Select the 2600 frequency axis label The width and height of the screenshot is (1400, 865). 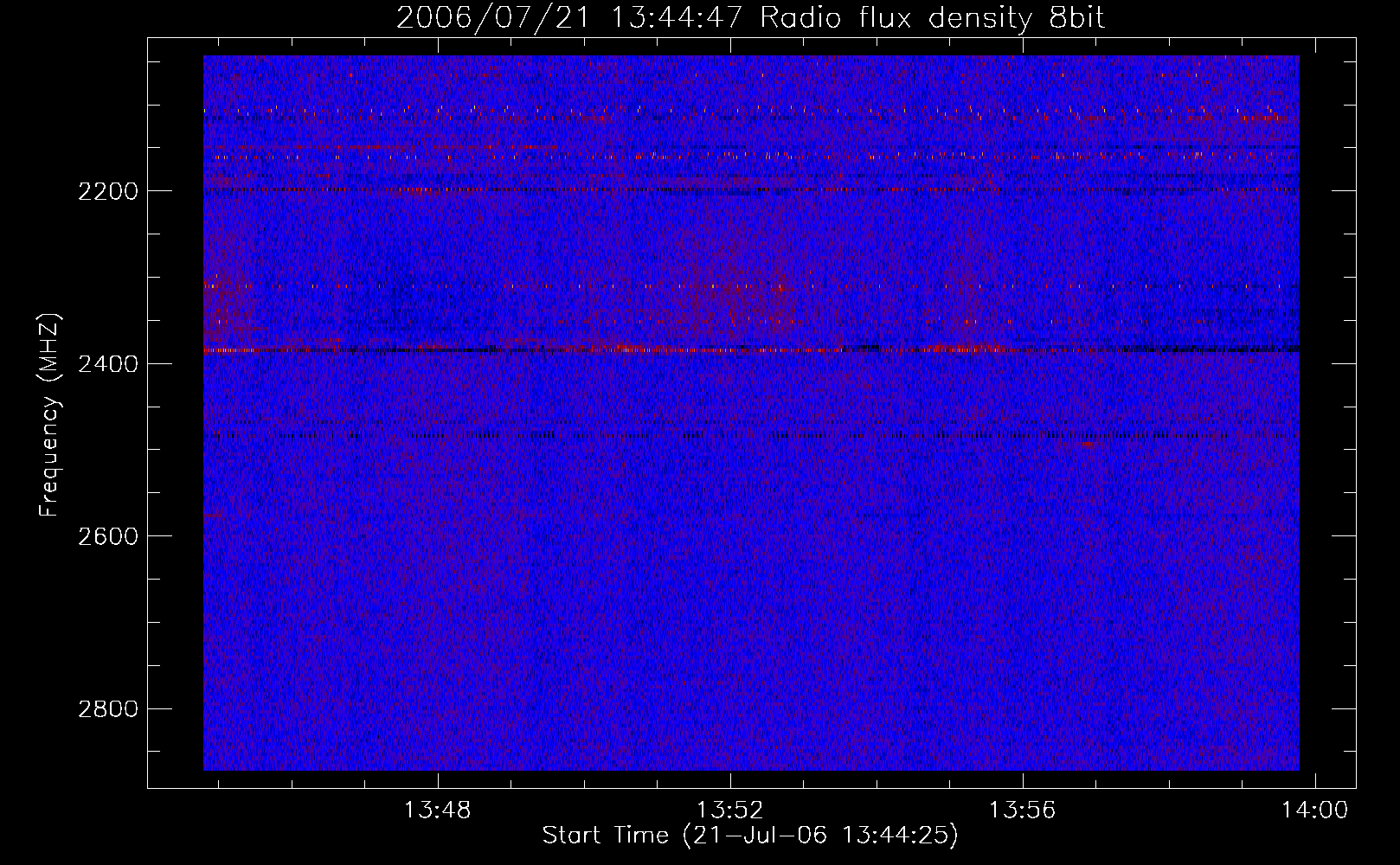click(x=108, y=536)
